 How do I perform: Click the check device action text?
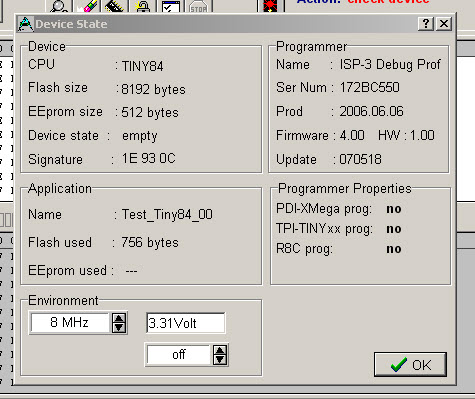click(388, 2)
